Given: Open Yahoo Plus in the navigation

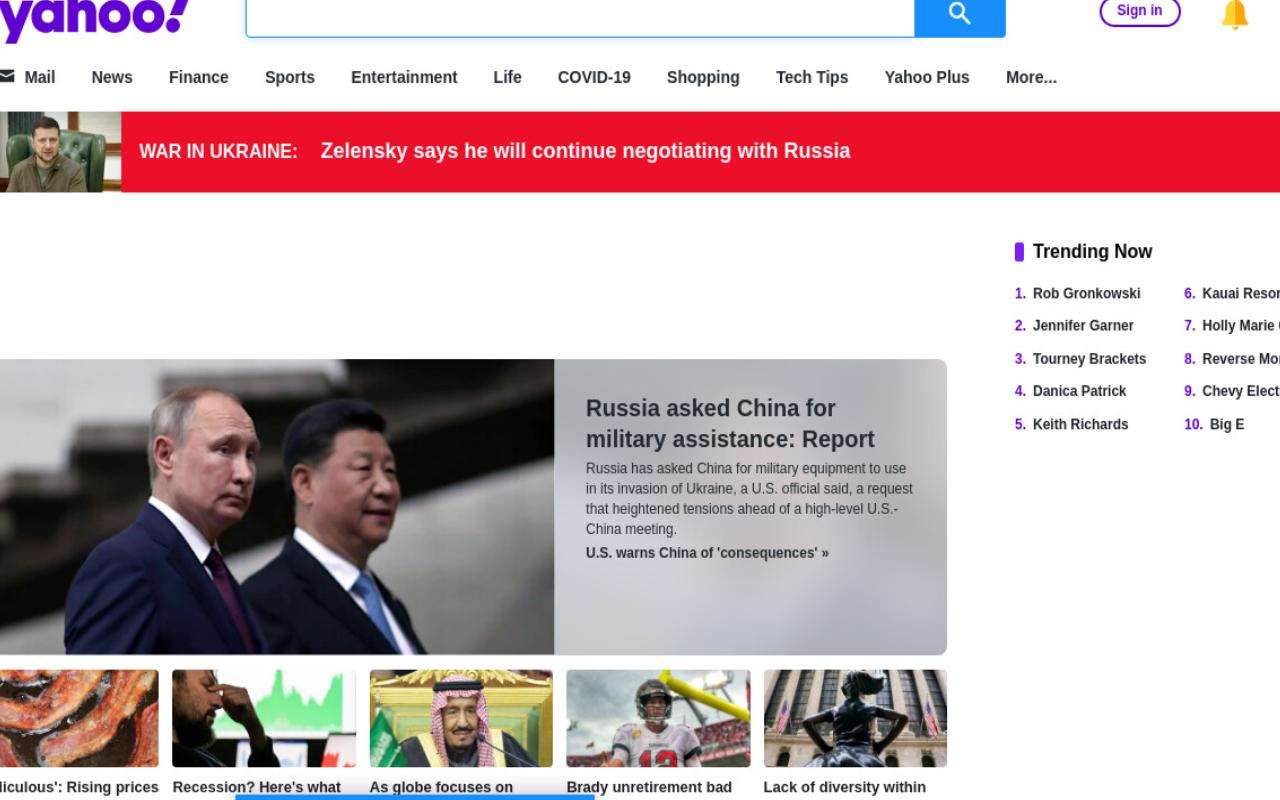Looking at the screenshot, I should click(927, 77).
